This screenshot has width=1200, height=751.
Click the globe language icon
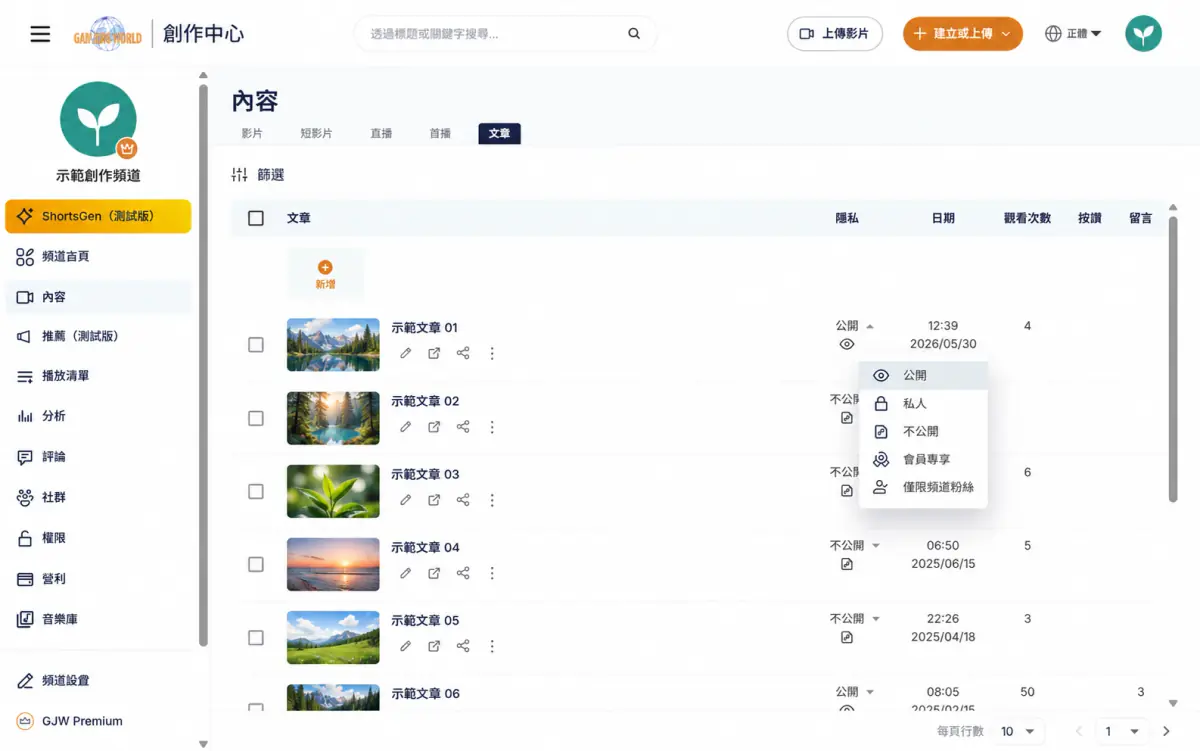coord(1053,34)
